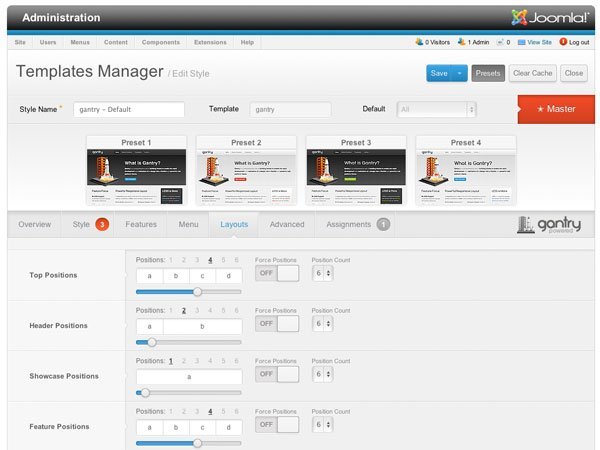Switch to the Features tab

click(x=141, y=225)
